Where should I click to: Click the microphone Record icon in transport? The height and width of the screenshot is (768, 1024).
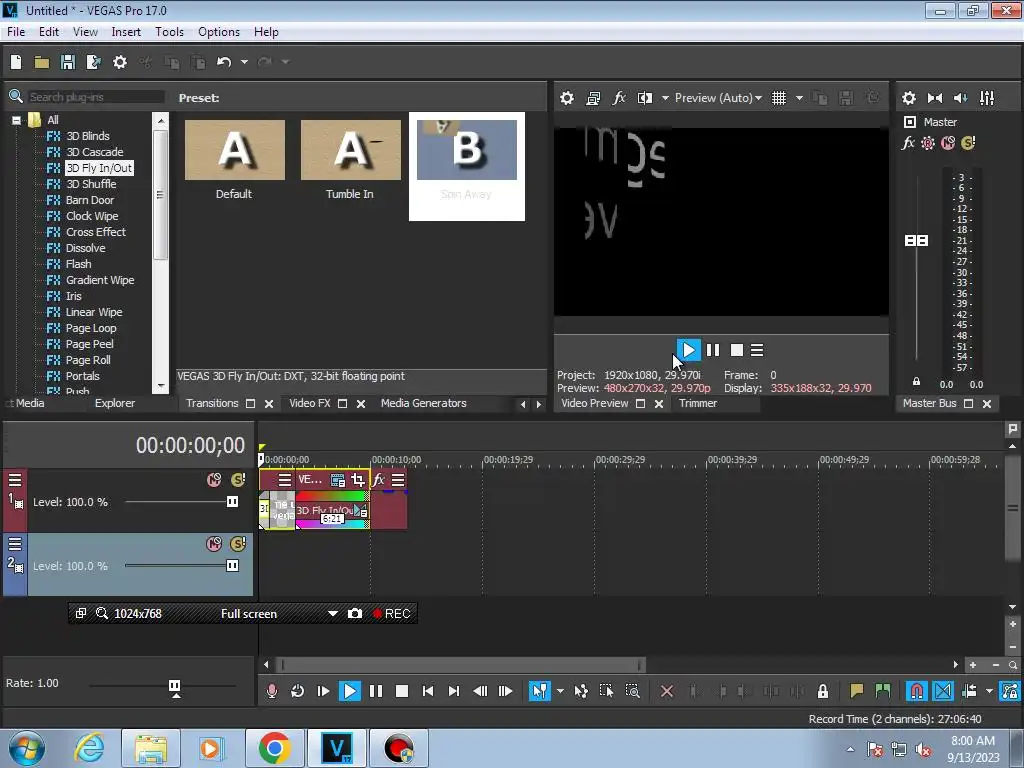[x=272, y=691]
